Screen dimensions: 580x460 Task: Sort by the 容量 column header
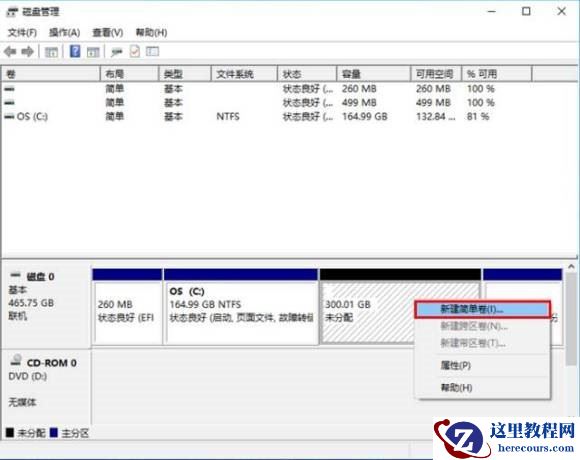374,74
